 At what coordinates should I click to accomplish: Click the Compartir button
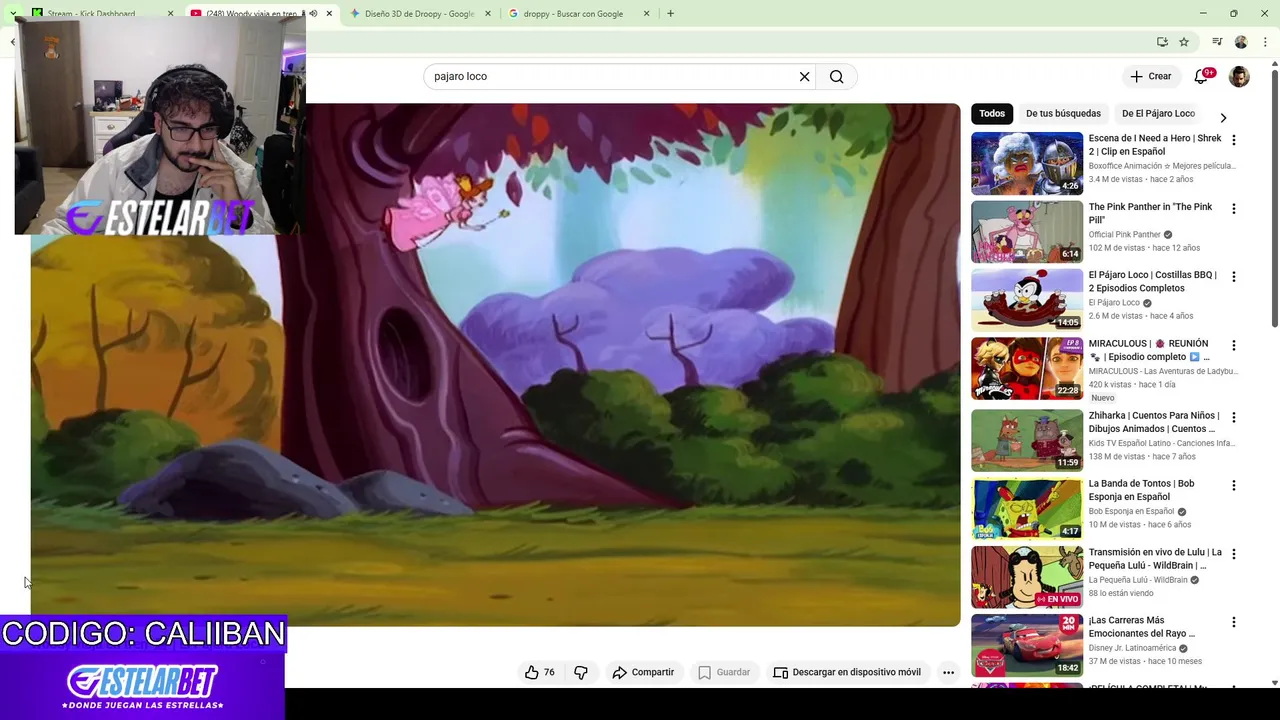(643, 672)
